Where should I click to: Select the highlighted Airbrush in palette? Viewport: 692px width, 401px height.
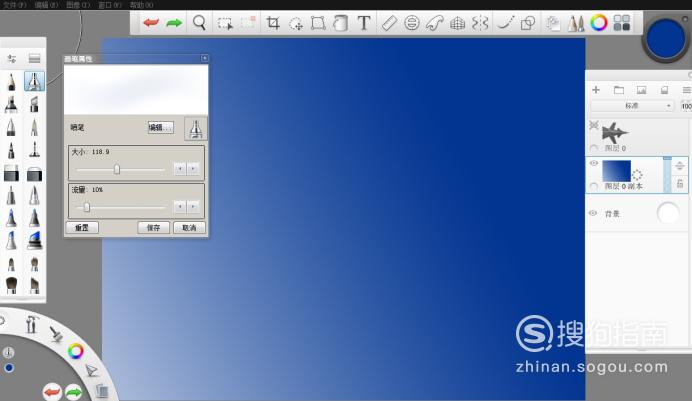pos(34,82)
